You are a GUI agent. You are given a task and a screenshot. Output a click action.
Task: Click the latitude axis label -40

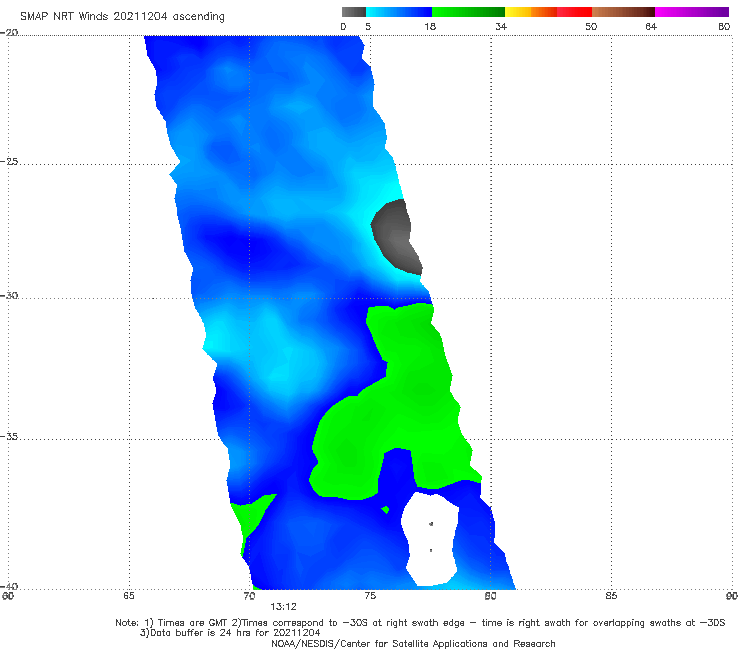(x=9, y=586)
